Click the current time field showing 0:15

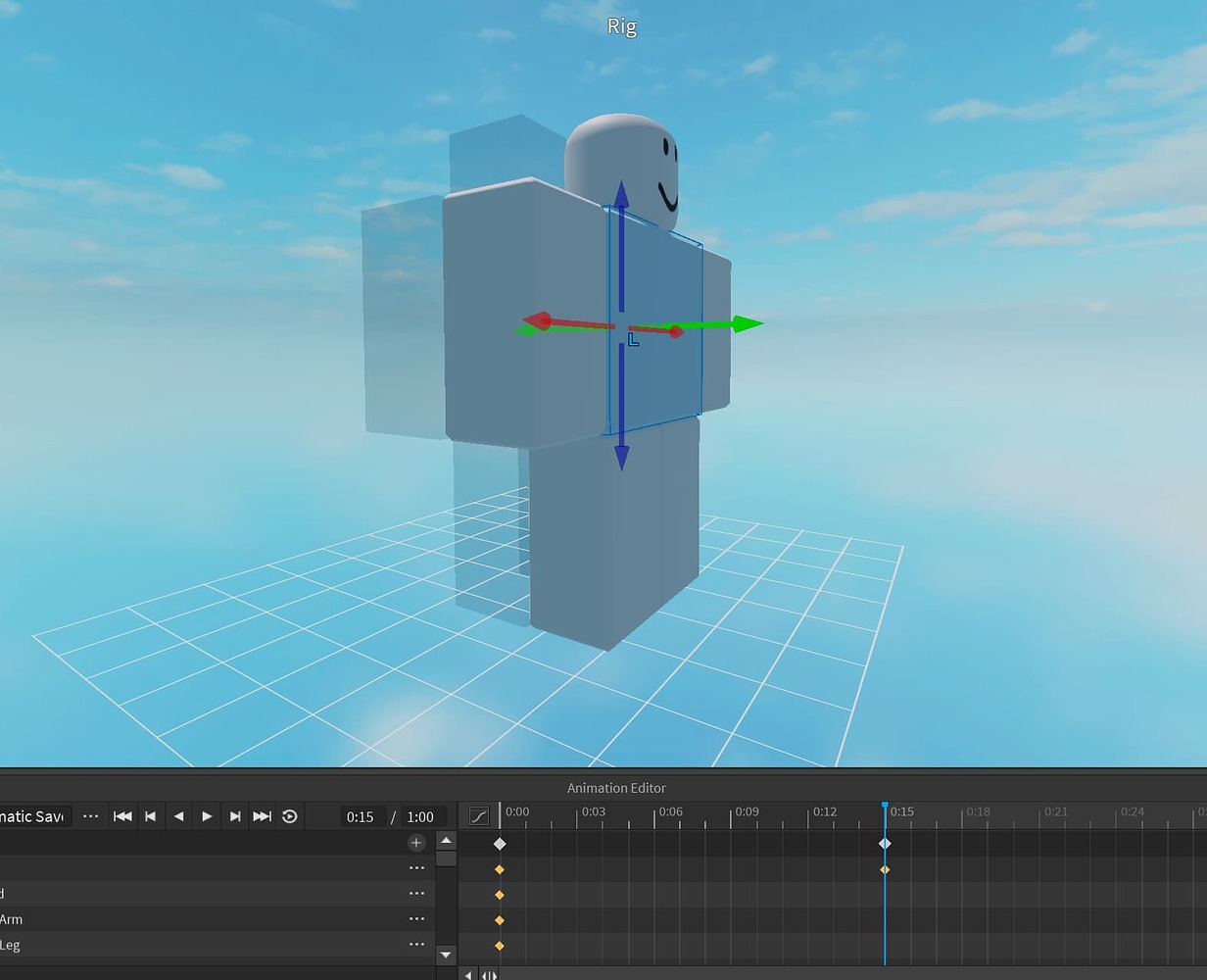[x=361, y=816]
